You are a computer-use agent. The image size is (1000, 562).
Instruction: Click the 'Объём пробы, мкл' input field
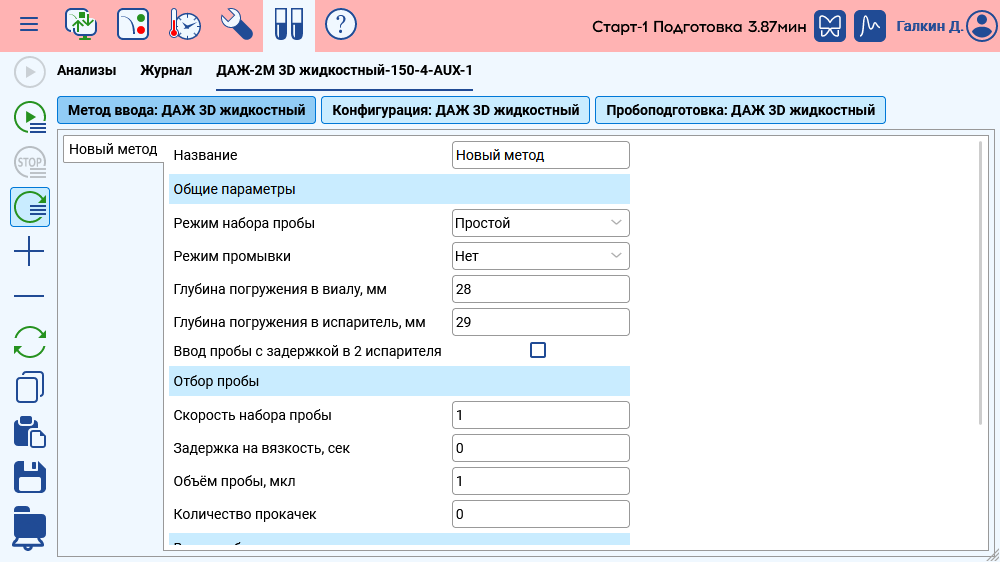click(x=541, y=481)
